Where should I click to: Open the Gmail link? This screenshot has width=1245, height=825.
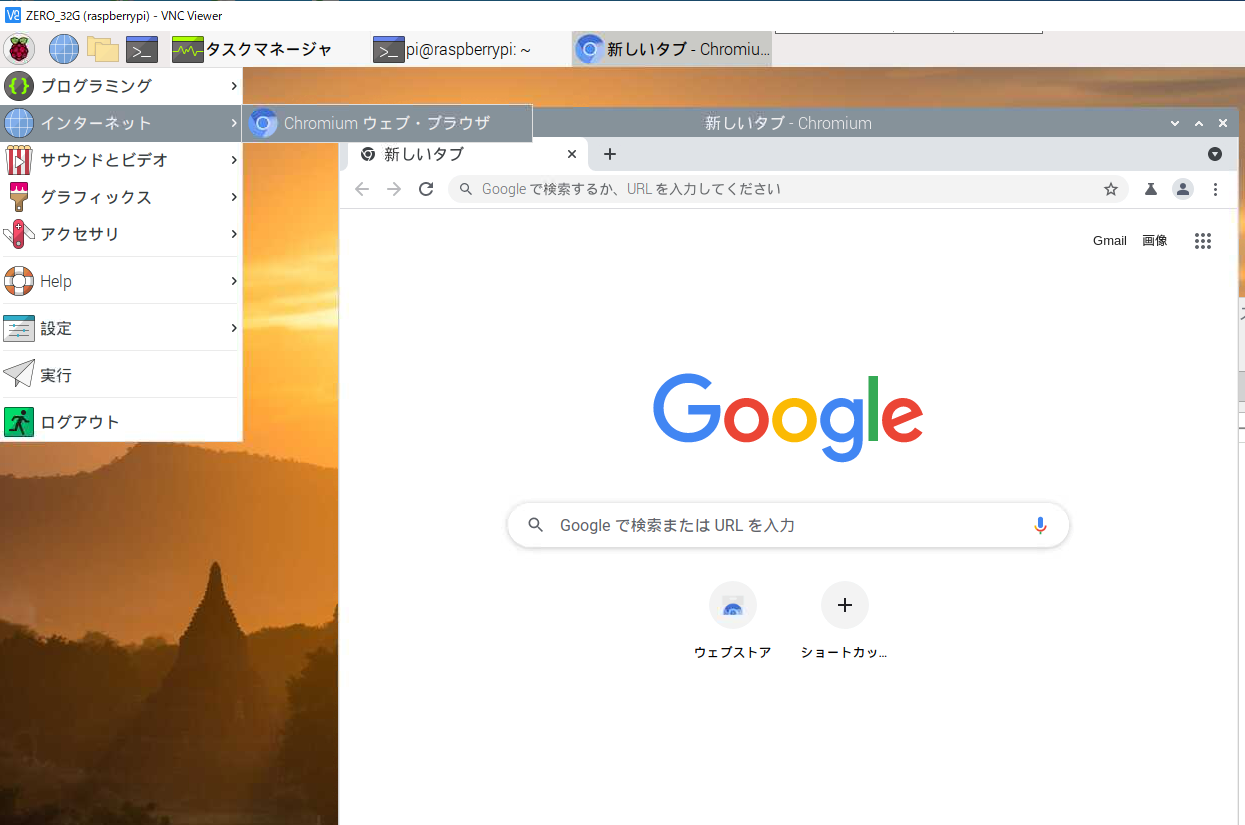(x=1109, y=240)
